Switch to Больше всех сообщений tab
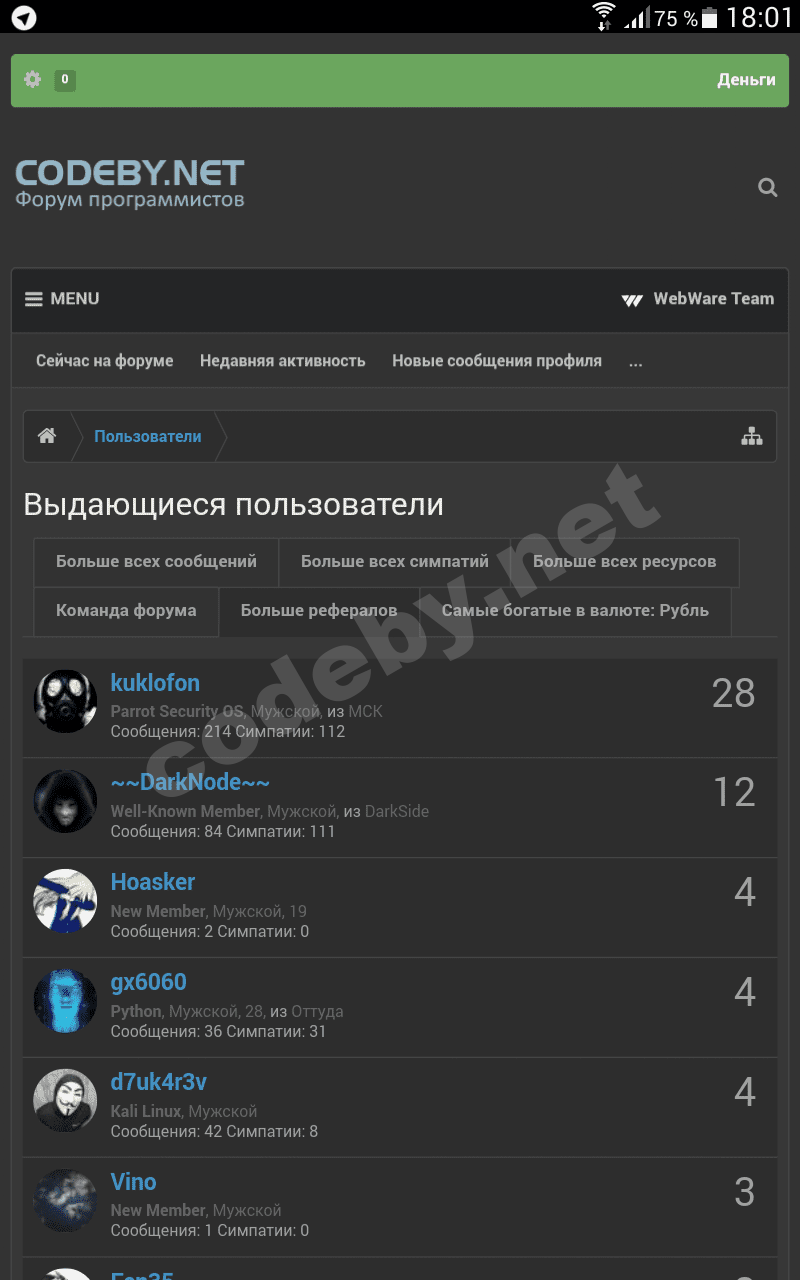800x1280 pixels. click(x=156, y=562)
